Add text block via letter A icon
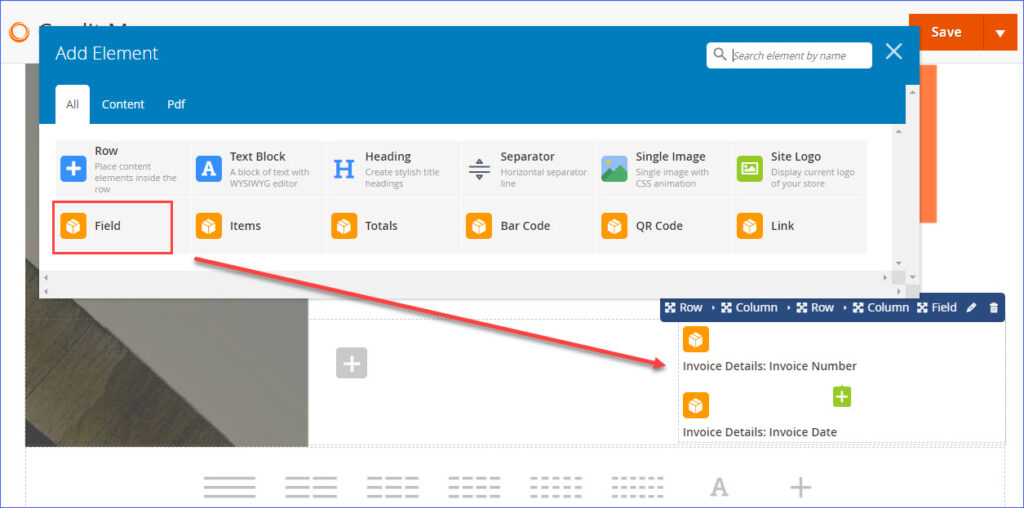This screenshot has width=1024, height=508. [719, 487]
